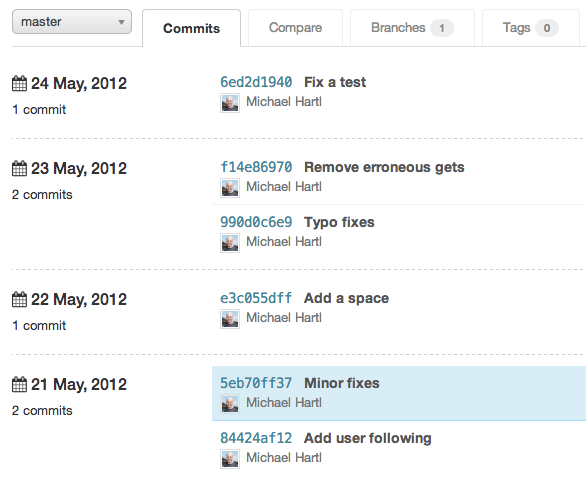This screenshot has width=586, height=485.
Task: Click author Michael Hartl under 'Typo fixes'
Action: tap(284, 241)
